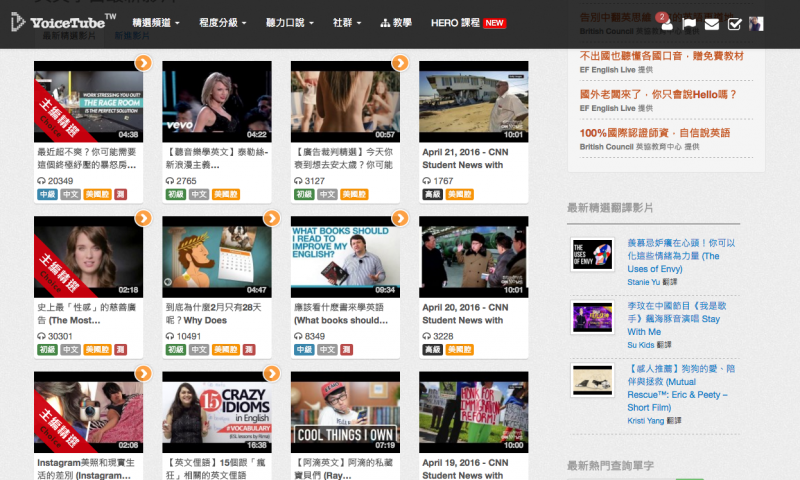Open the 精選頻道 dropdown menu

click(x=156, y=23)
